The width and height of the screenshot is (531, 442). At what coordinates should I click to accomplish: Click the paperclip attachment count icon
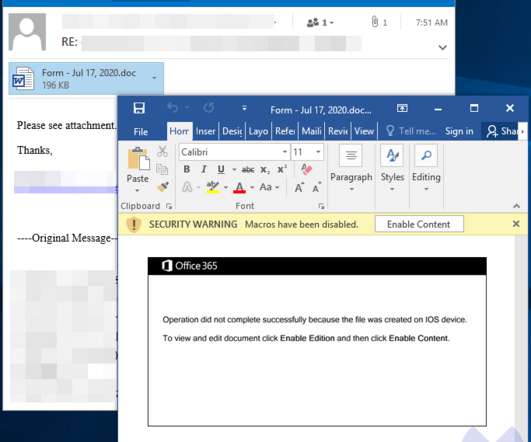[374, 22]
